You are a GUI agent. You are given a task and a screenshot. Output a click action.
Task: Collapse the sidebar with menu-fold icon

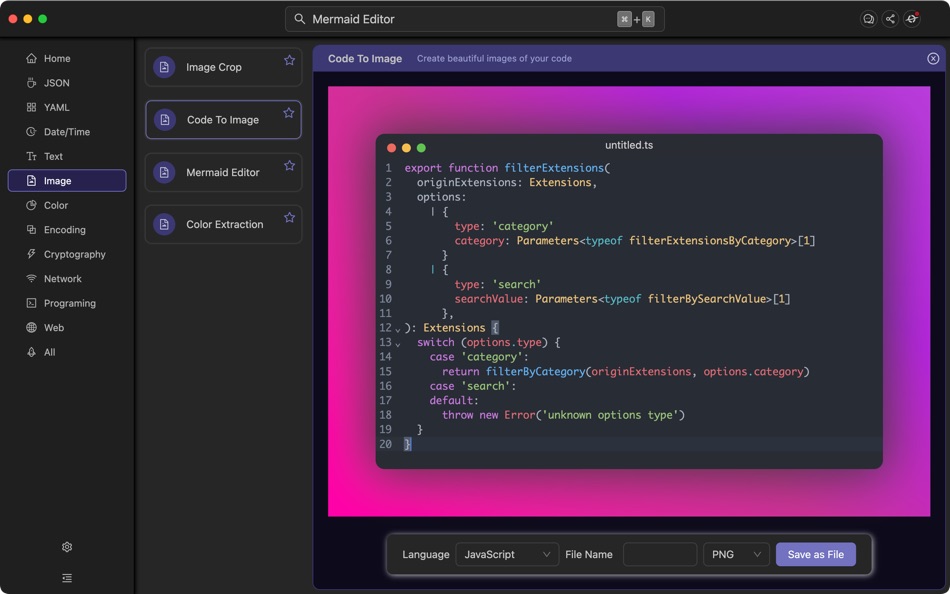67,578
